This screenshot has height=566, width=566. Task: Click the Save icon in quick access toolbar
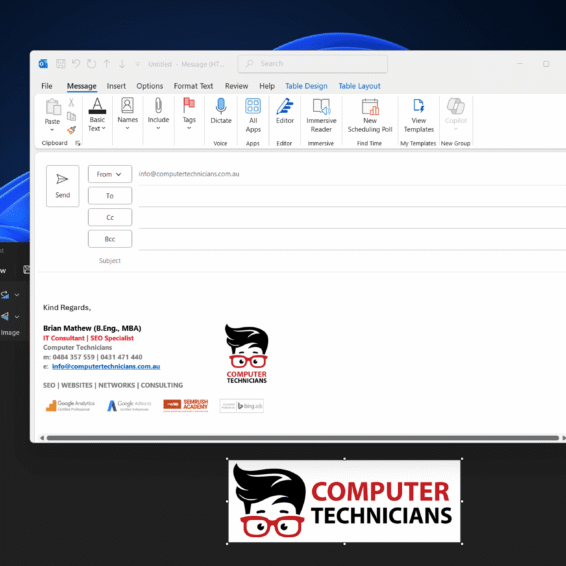pos(61,64)
